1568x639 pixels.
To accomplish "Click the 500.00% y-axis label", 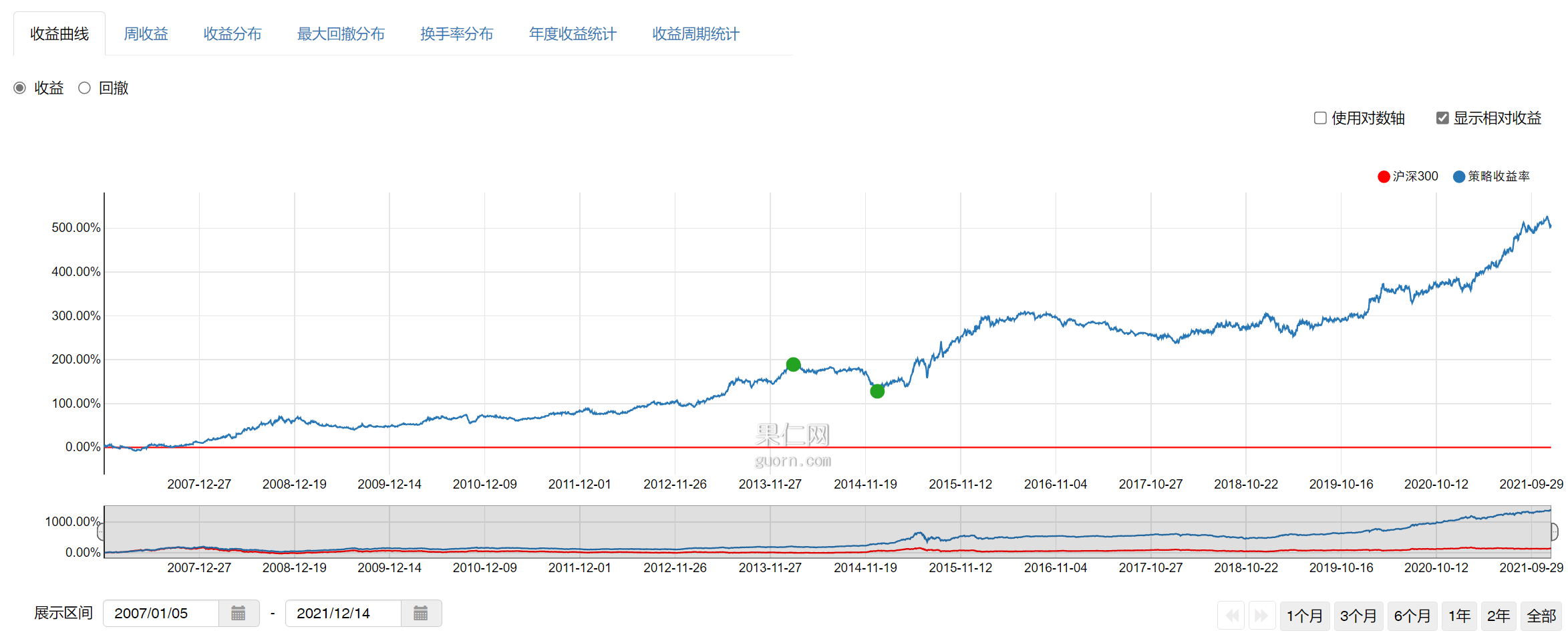I will click(x=76, y=228).
